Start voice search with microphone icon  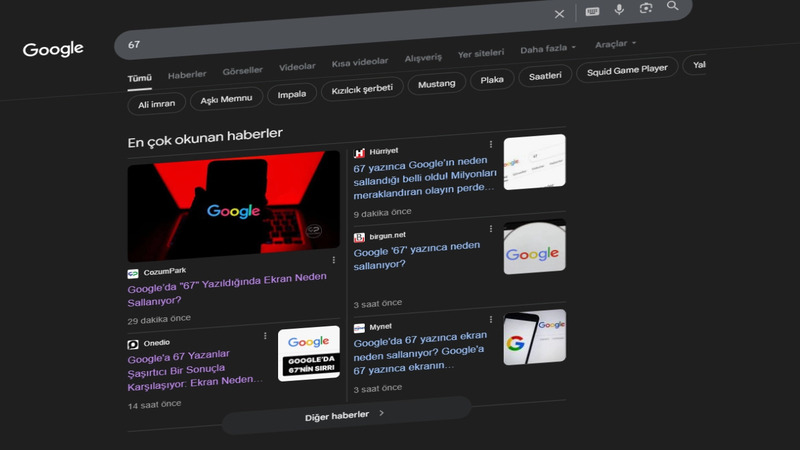[619, 10]
